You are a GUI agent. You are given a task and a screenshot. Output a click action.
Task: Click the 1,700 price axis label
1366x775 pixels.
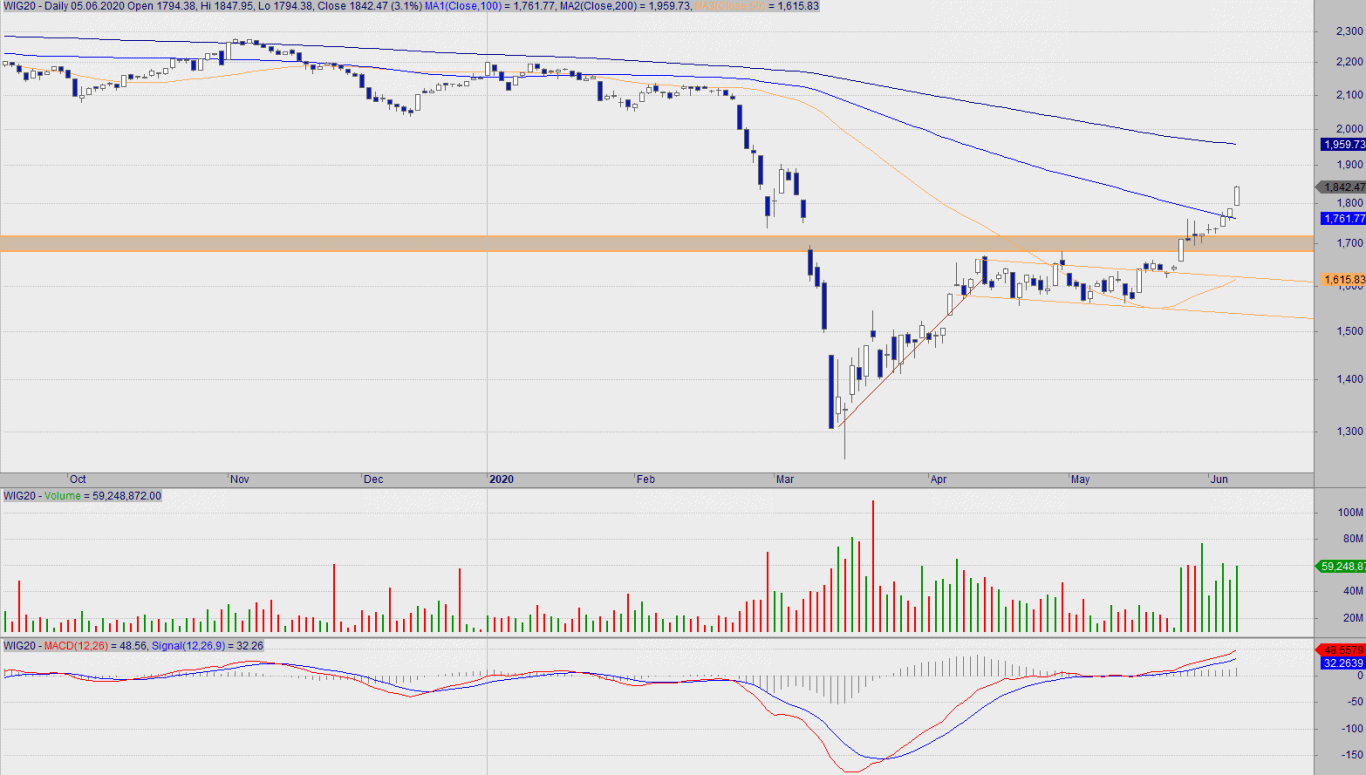click(x=1349, y=243)
